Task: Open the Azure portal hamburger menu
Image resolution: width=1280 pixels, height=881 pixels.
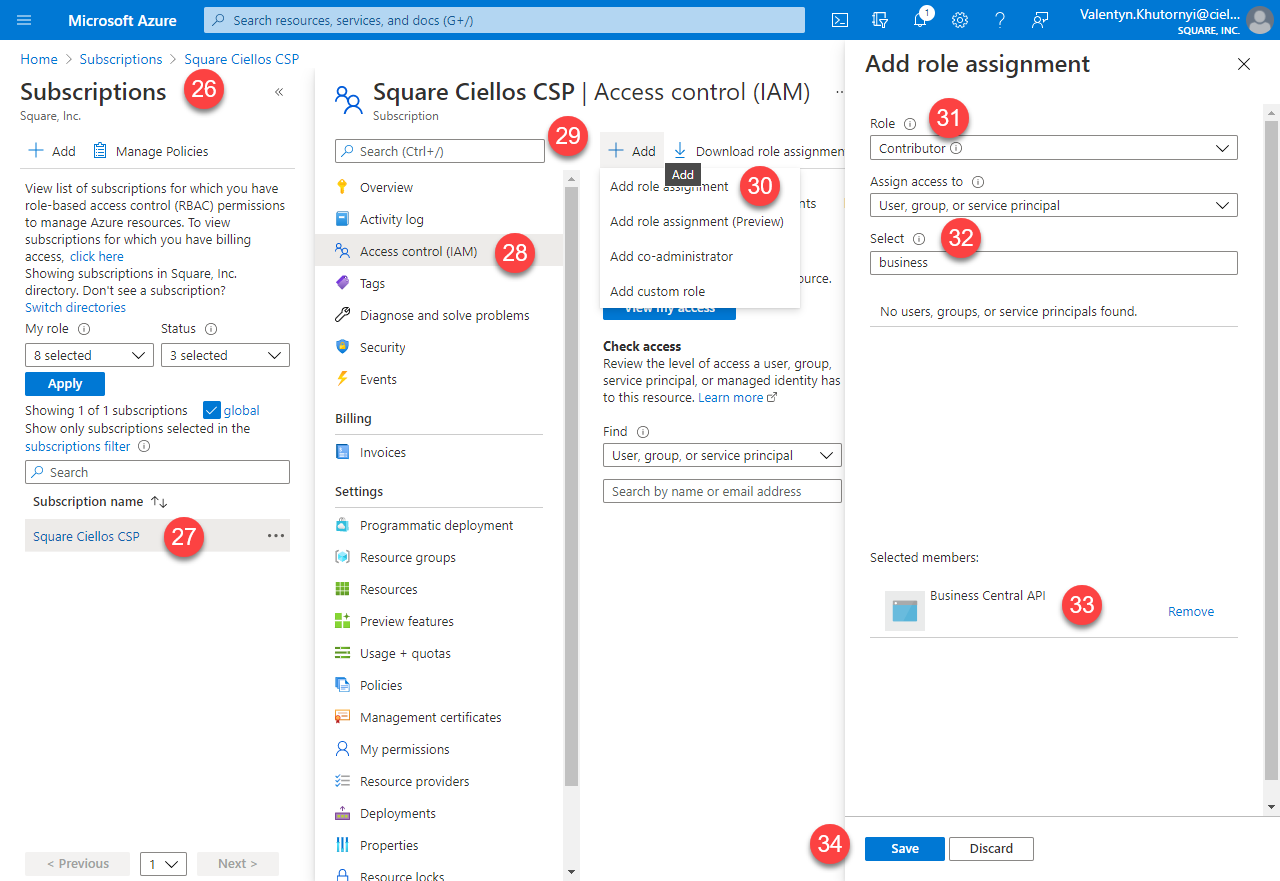Action: (25, 20)
